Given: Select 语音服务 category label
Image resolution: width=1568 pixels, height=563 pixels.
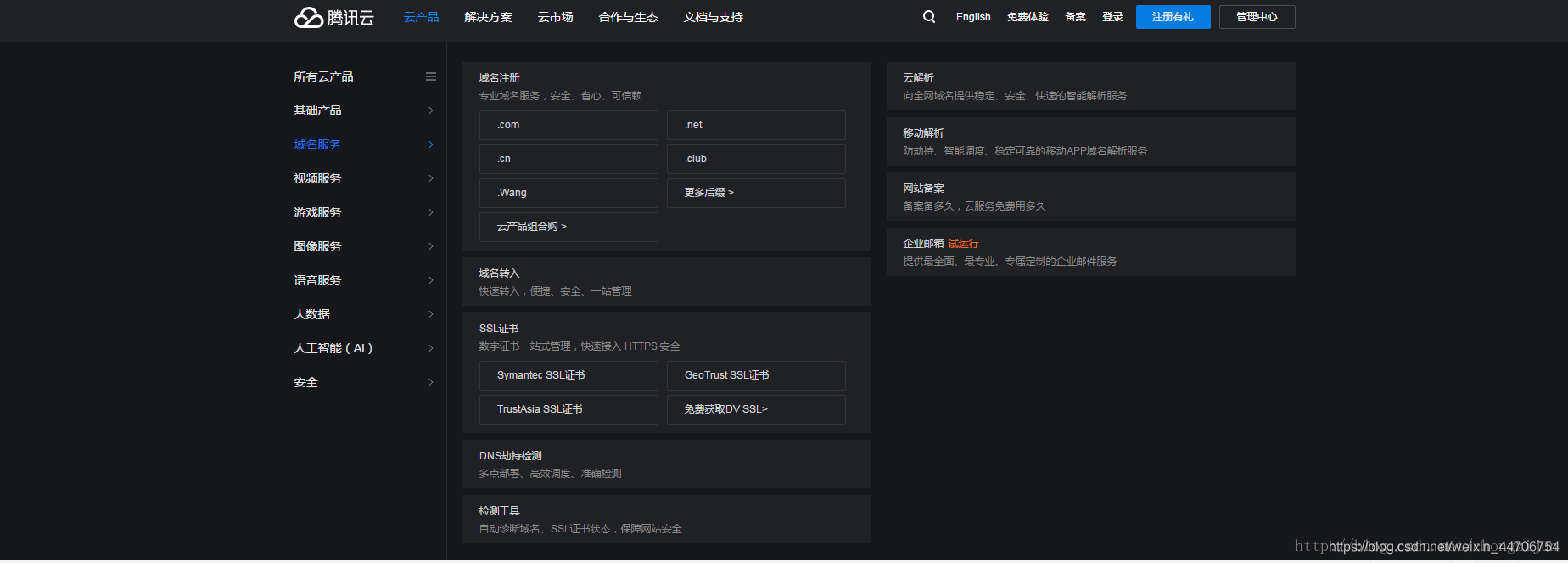Looking at the screenshot, I should tap(317, 280).
